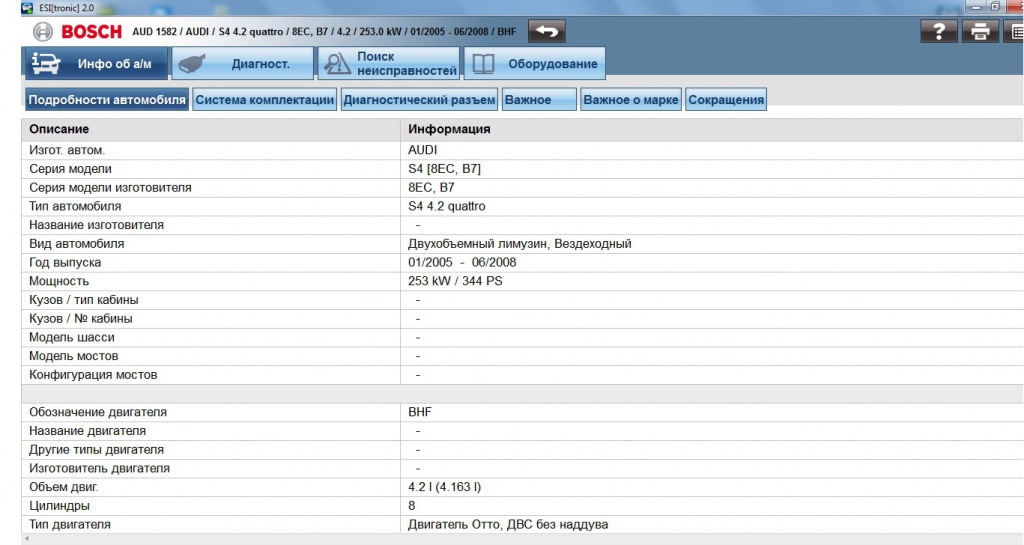The width and height of the screenshot is (1024, 545).
Task: Click the Тип двигателя row label
Action: point(70,525)
